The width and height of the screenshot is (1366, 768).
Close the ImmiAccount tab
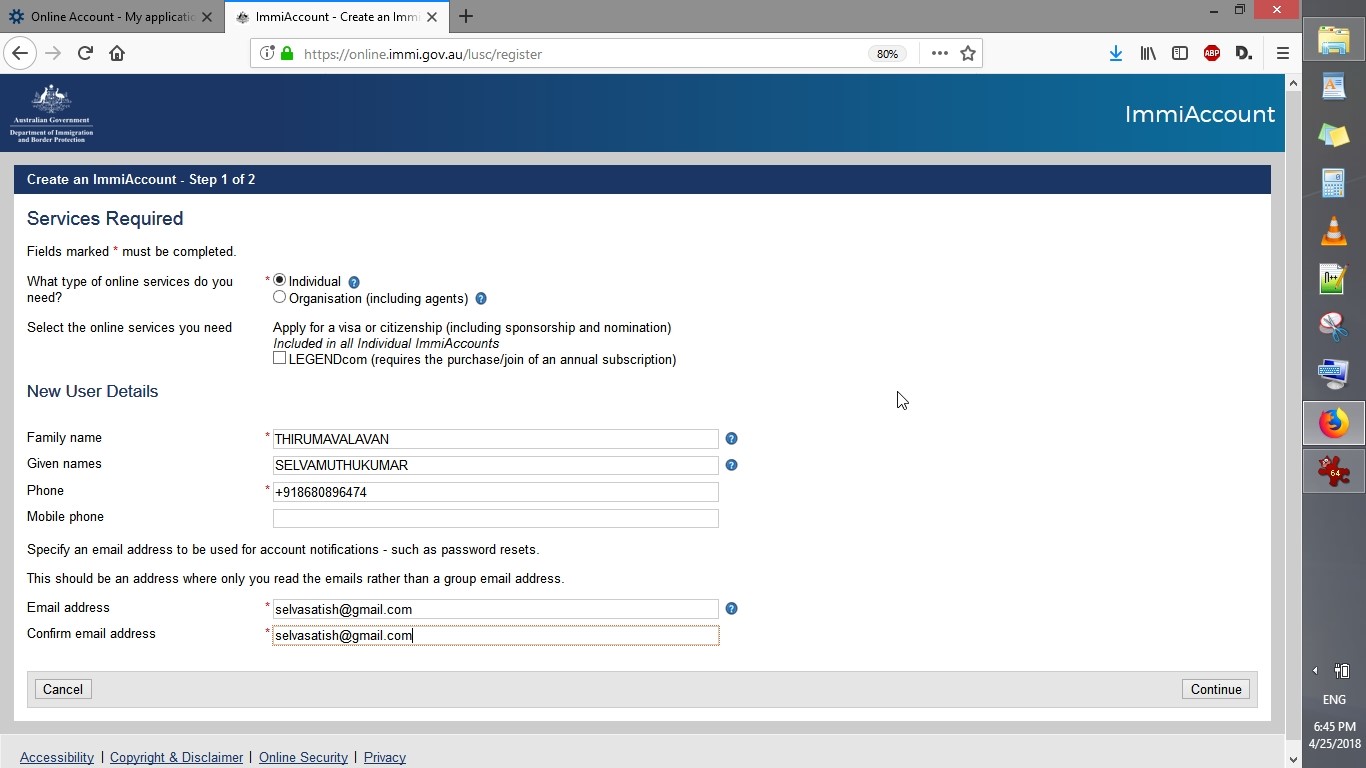coord(432,16)
